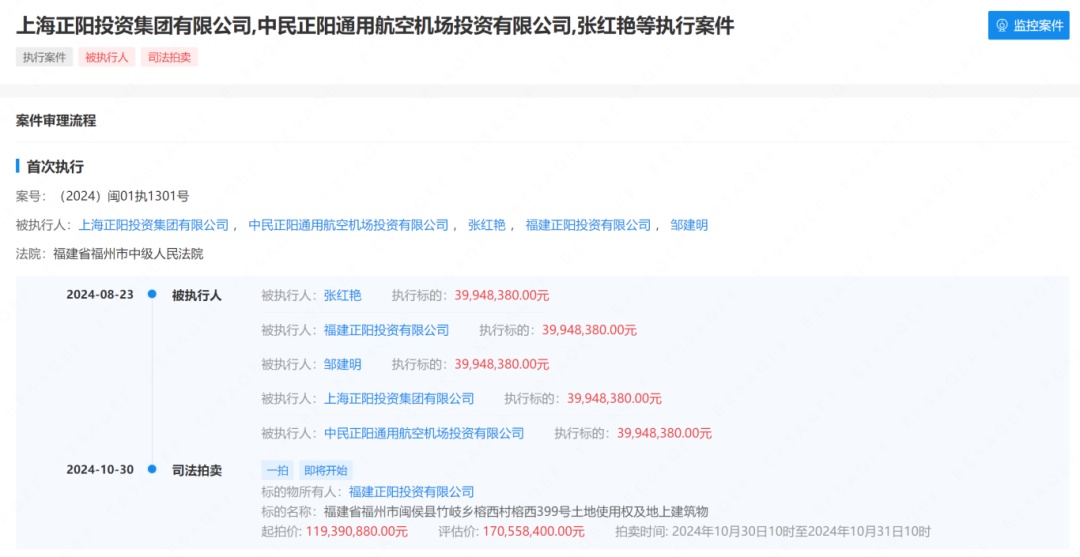Click 张红艳 in the 2024-08-23 timeline entry
This screenshot has width=1080, height=557.
[x=342, y=295]
